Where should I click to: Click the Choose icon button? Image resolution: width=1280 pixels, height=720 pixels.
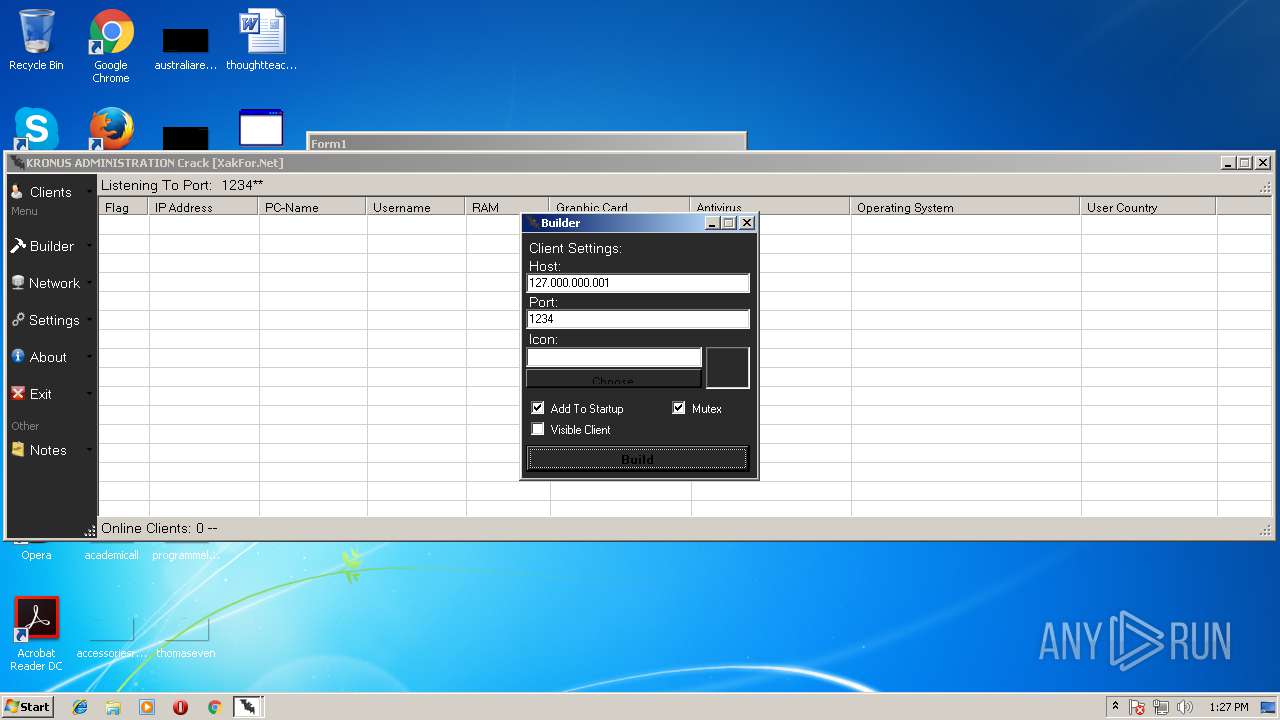coord(613,379)
